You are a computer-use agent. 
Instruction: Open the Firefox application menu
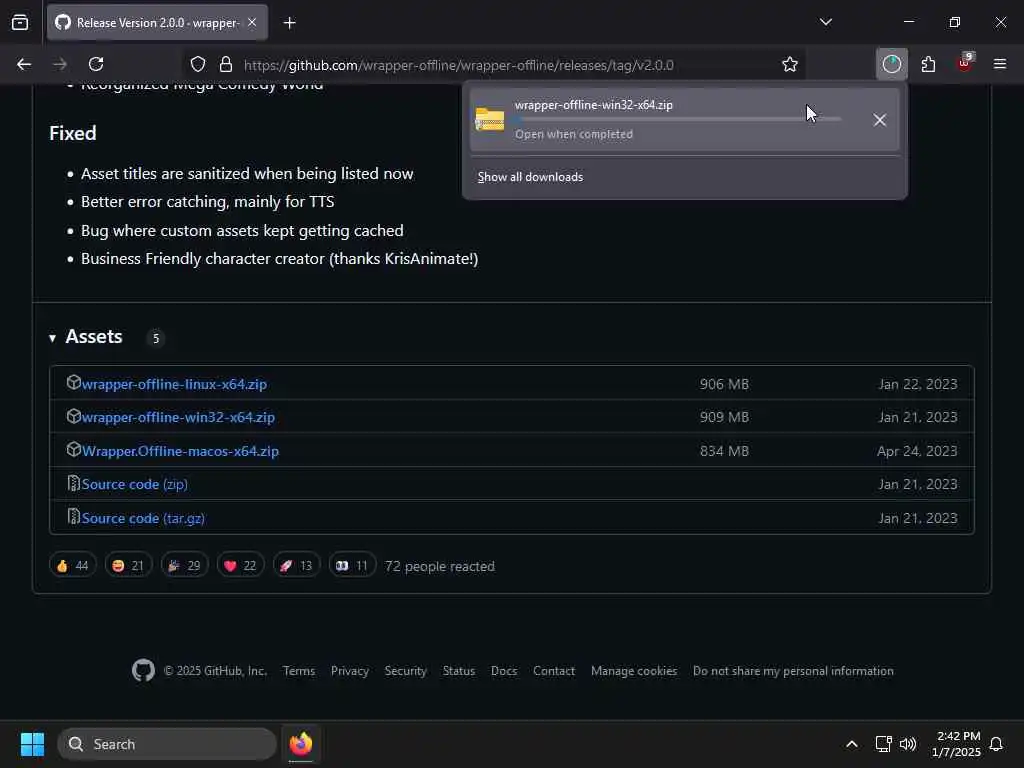click(1000, 64)
